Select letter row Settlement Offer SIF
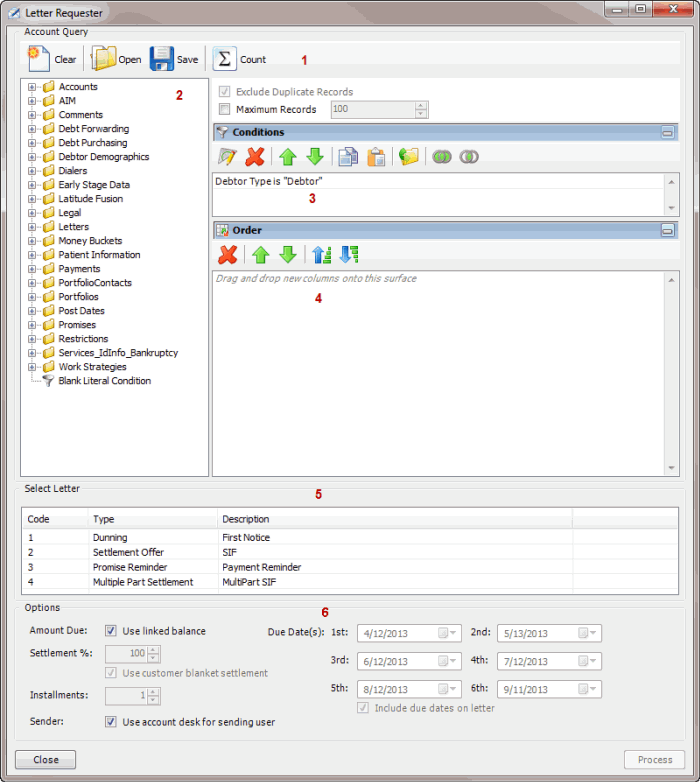Image resolution: width=700 pixels, height=782 pixels. click(x=350, y=552)
